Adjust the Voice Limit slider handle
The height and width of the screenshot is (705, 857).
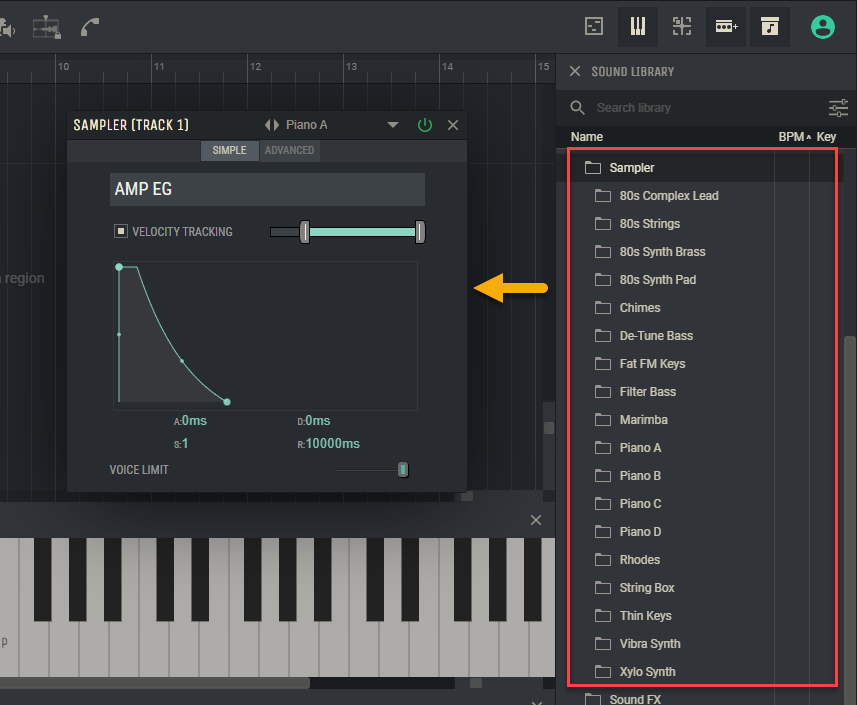(x=403, y=469)
